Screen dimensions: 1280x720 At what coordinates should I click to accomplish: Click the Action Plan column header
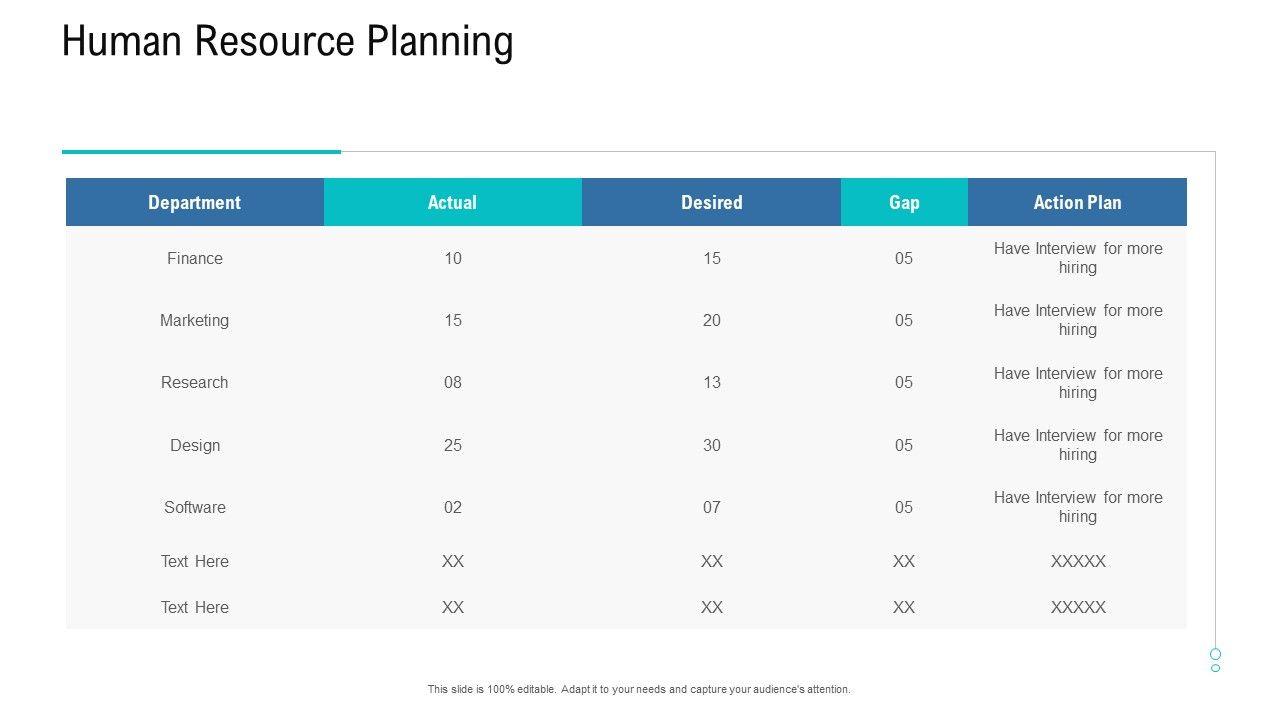pos(1077,202)
